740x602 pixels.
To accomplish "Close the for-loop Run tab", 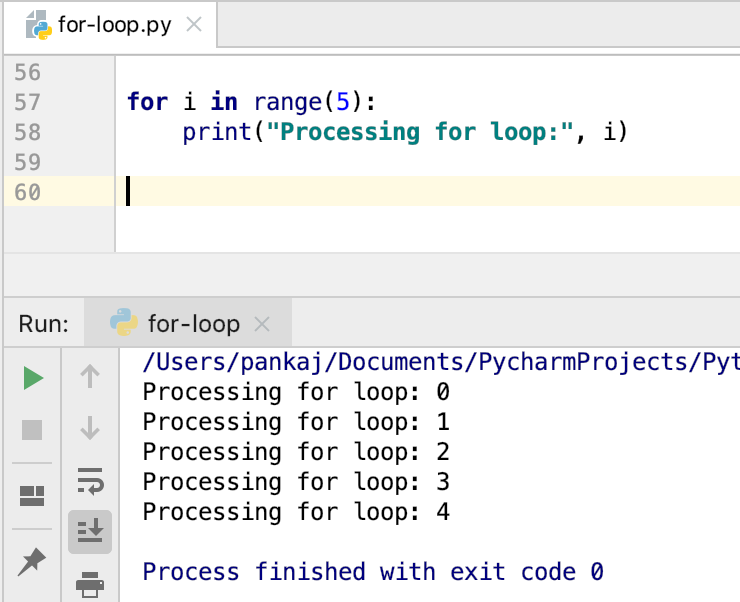I will [261, 324].
